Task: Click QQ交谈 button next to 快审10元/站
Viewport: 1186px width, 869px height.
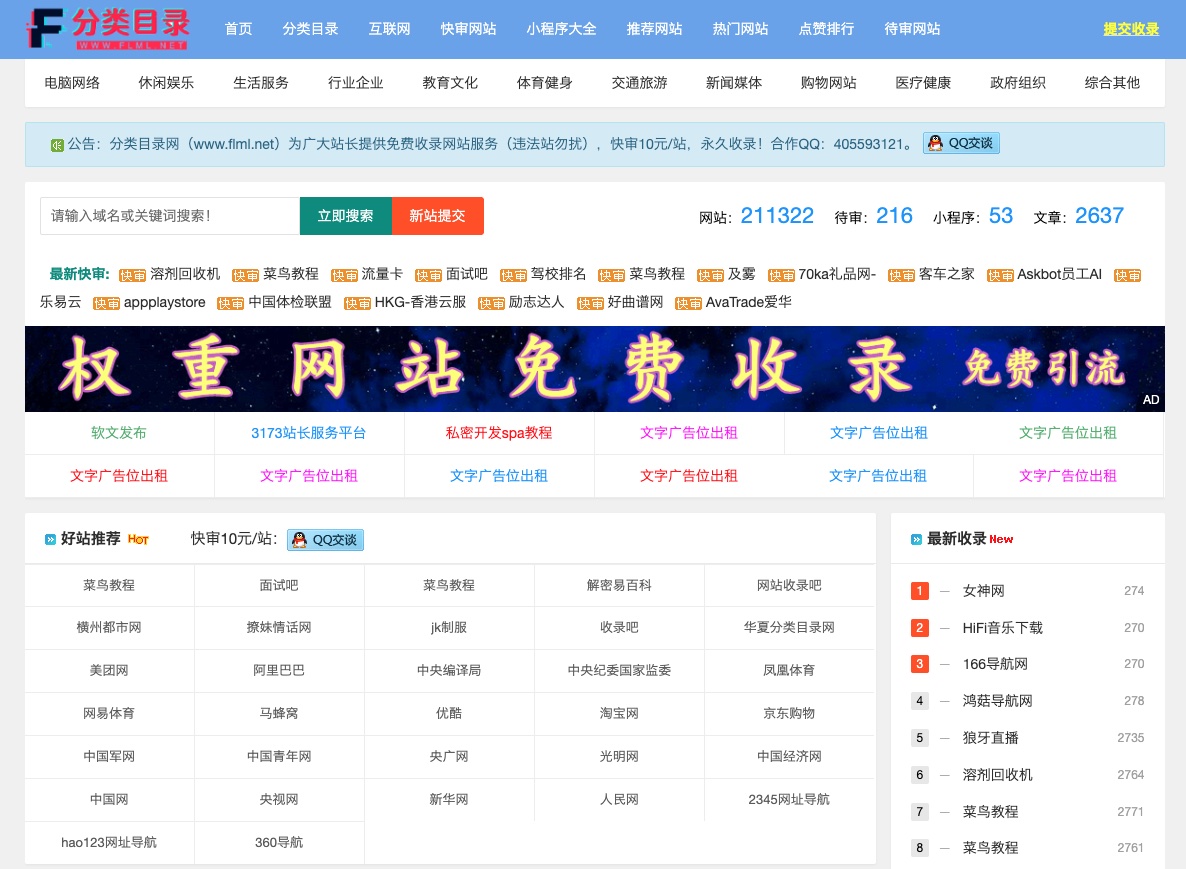Action: [325, 539]
